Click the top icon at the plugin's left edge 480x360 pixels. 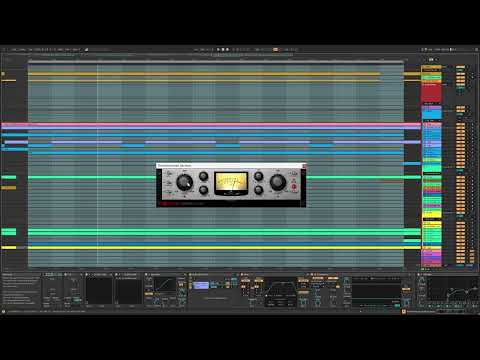[169, 173]
